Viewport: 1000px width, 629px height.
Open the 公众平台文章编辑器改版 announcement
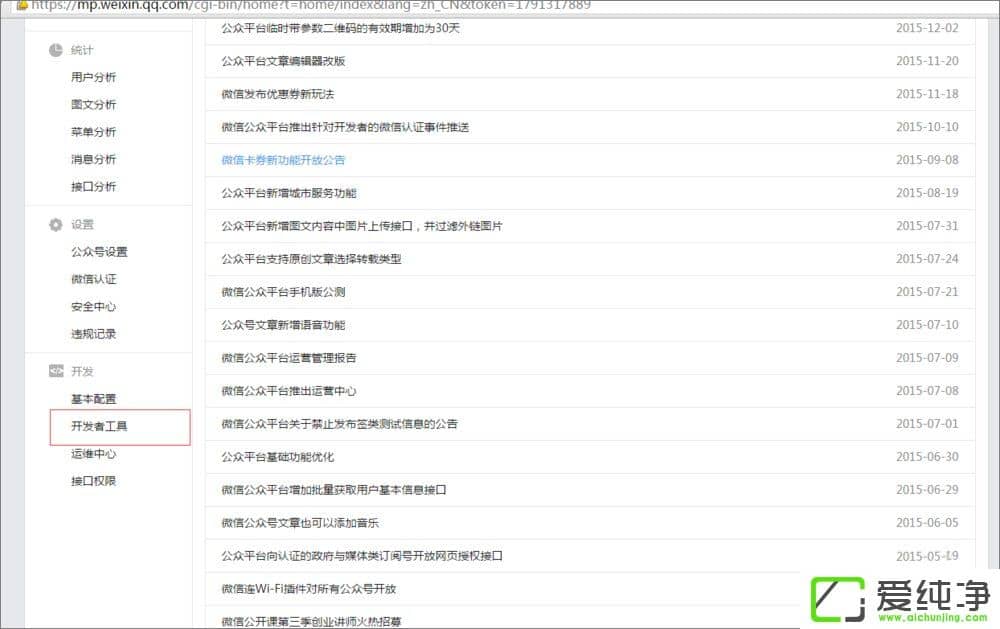pyautogui.click(x=283, y=61)
